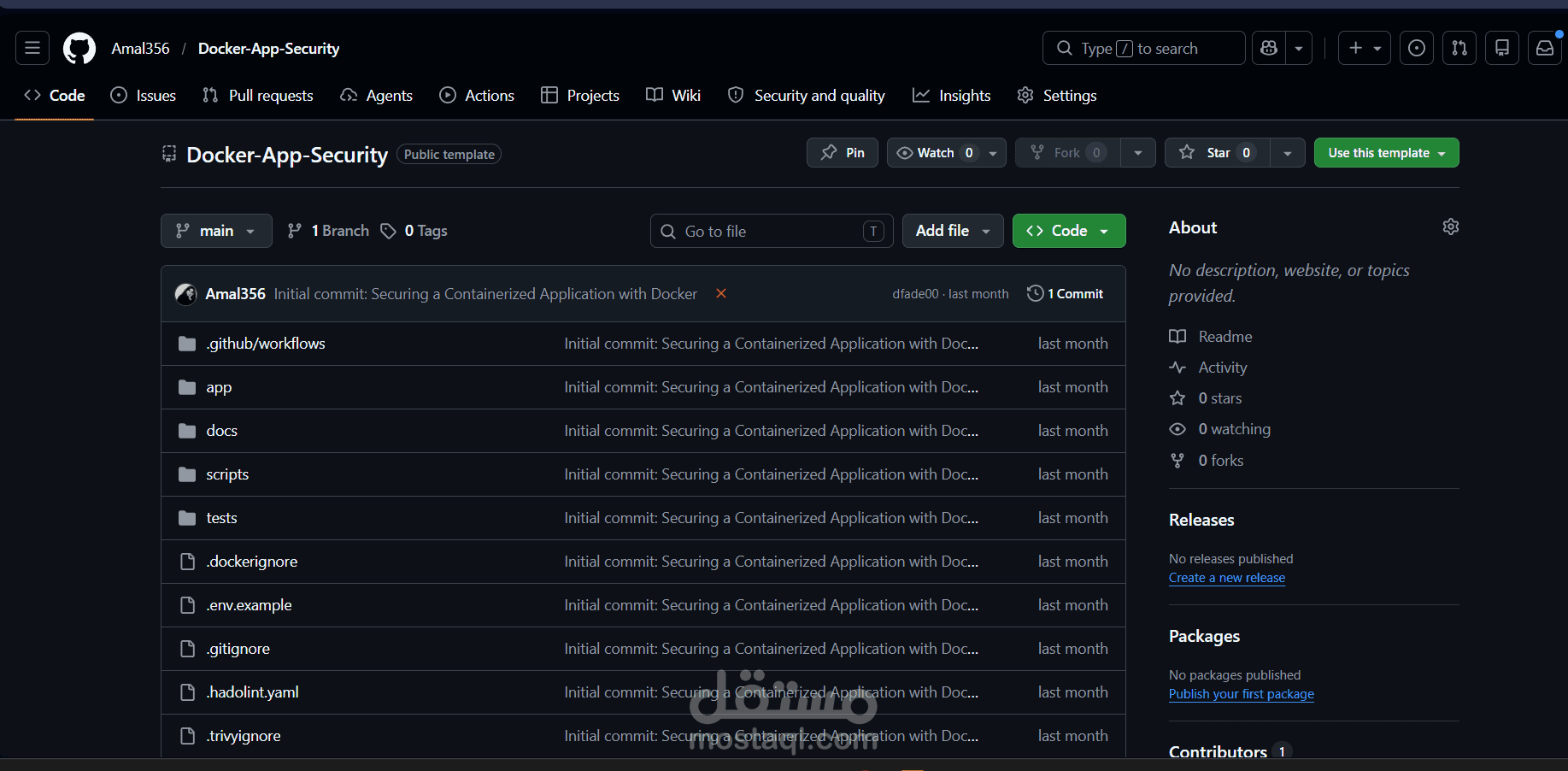Viewport: 1568px width, 771px height.
Task: Star the Docker-App-Security repository
Action: click(x=1218, y=153)
